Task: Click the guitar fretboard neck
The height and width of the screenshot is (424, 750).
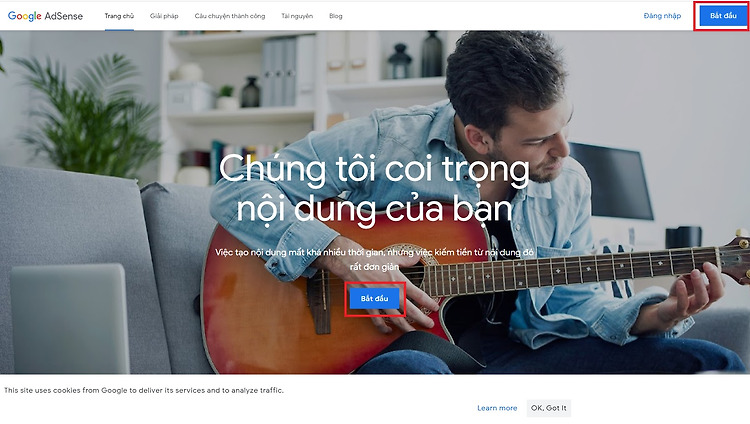Action: click(x=574, y=271)
